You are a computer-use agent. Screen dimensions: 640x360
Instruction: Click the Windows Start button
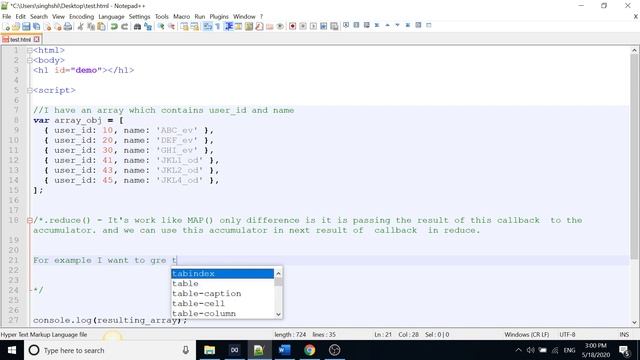point(12,350)
